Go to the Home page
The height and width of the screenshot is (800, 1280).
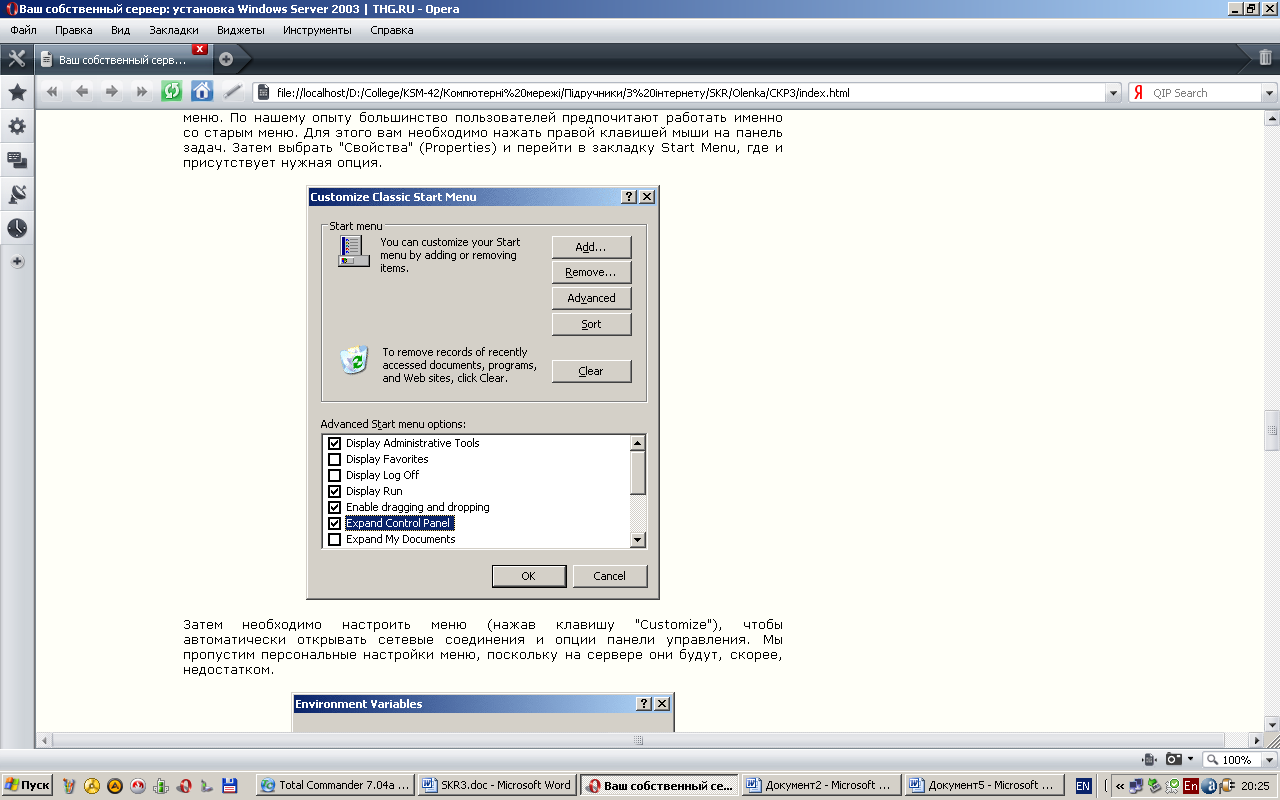(x=202, y=92)
